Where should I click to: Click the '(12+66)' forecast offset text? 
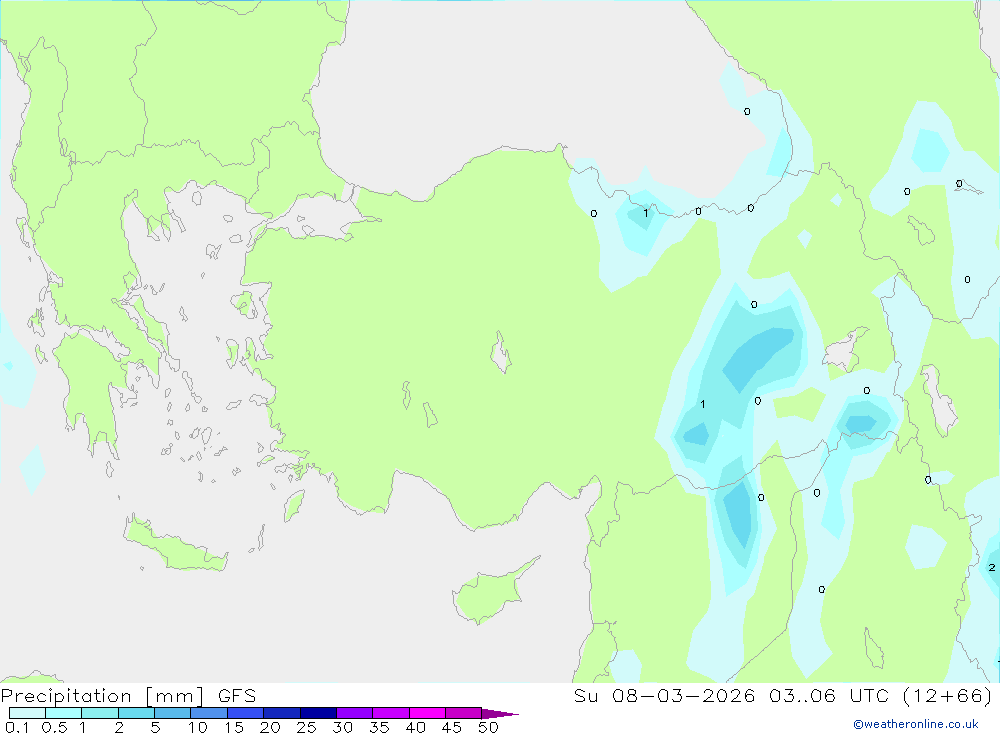(x=948, y=695)
